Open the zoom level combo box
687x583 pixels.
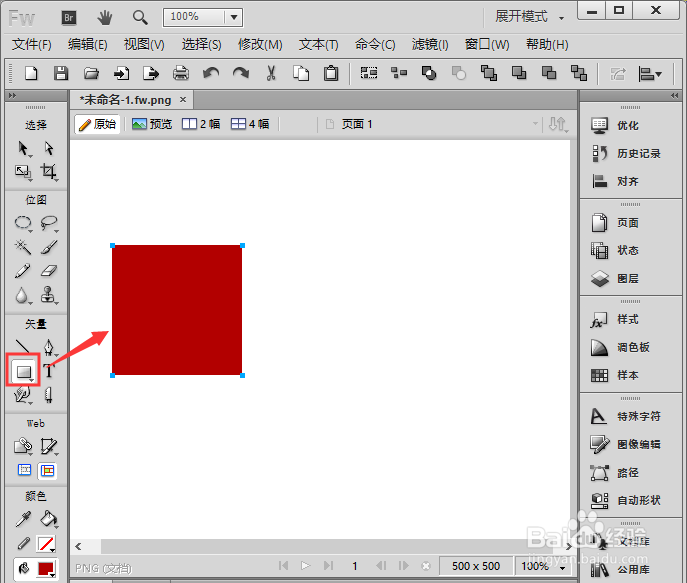point(203,17)
